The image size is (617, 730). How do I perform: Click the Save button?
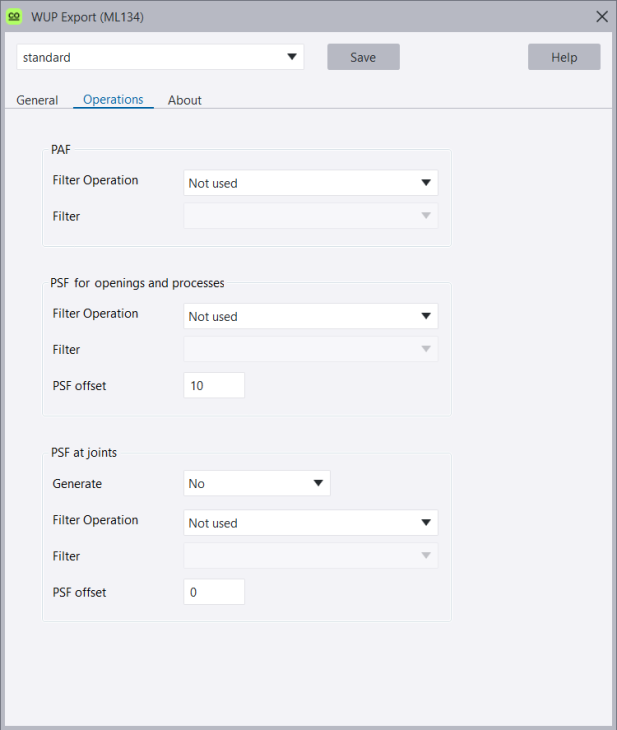(x=363, y=57)
